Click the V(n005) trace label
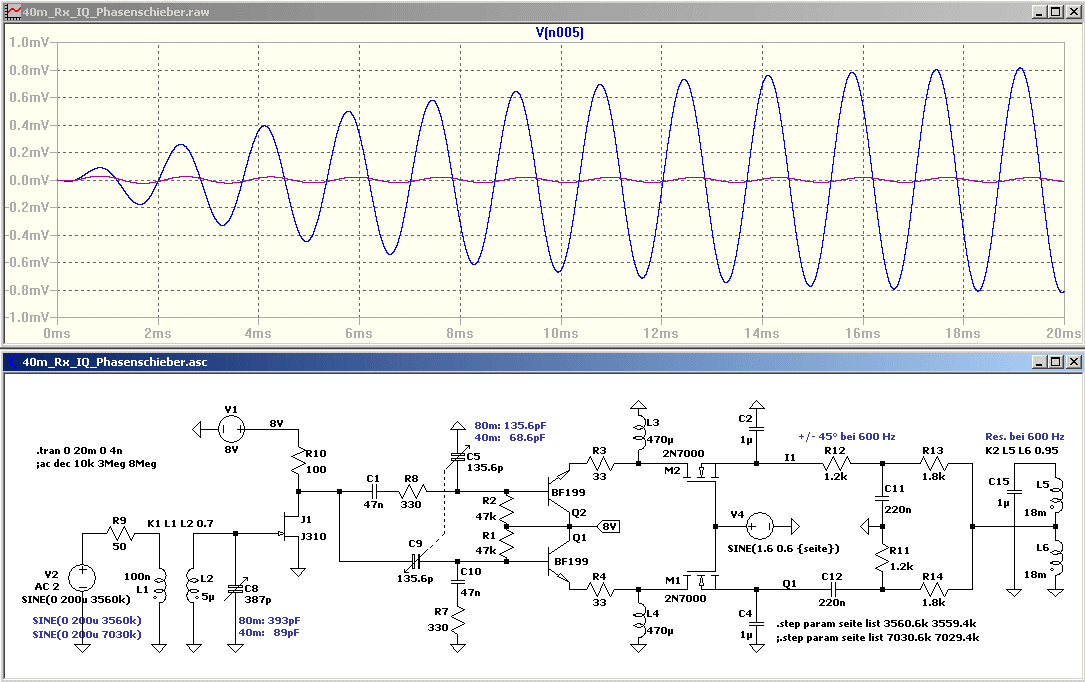 [559, 33]
